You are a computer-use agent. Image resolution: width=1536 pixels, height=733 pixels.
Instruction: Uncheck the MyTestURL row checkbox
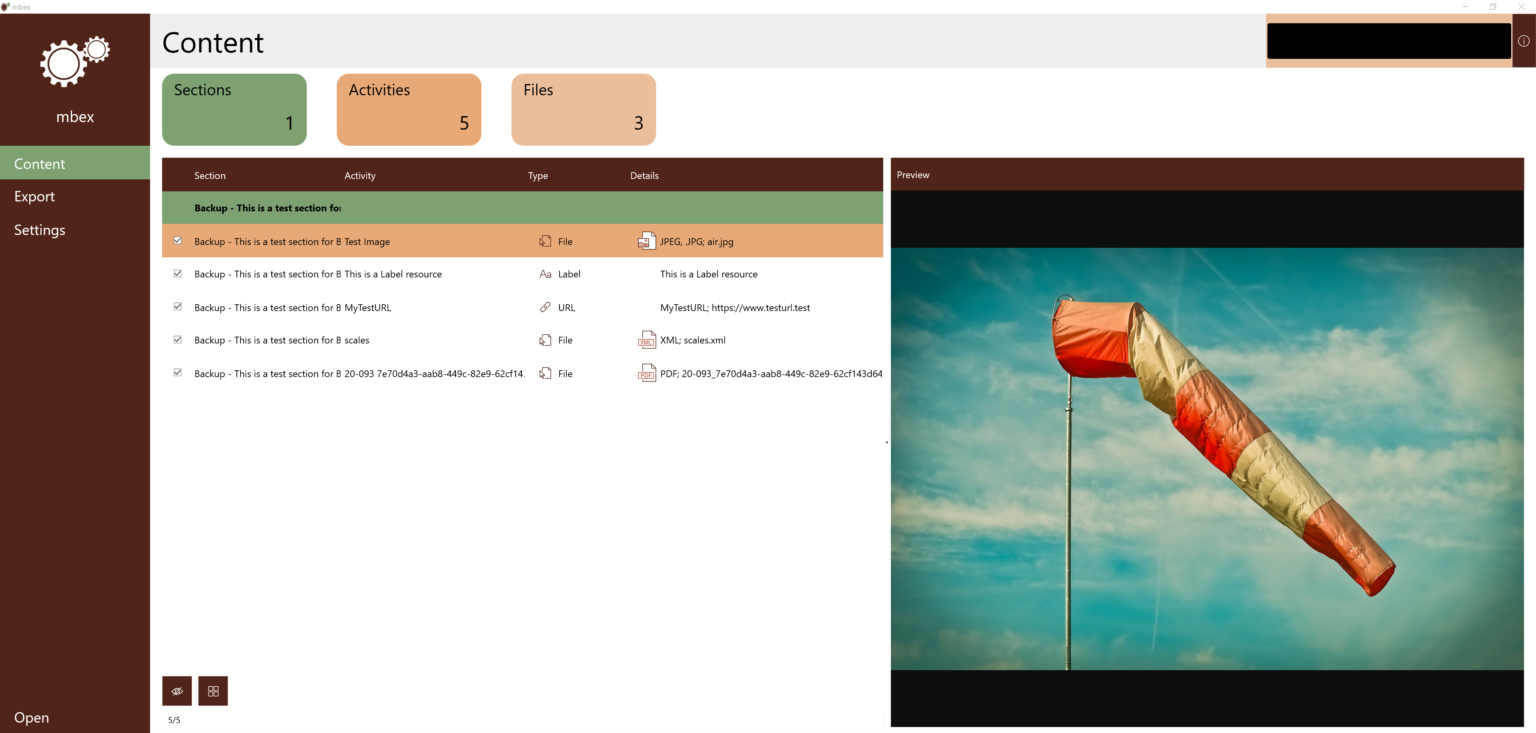pos(178,307)
